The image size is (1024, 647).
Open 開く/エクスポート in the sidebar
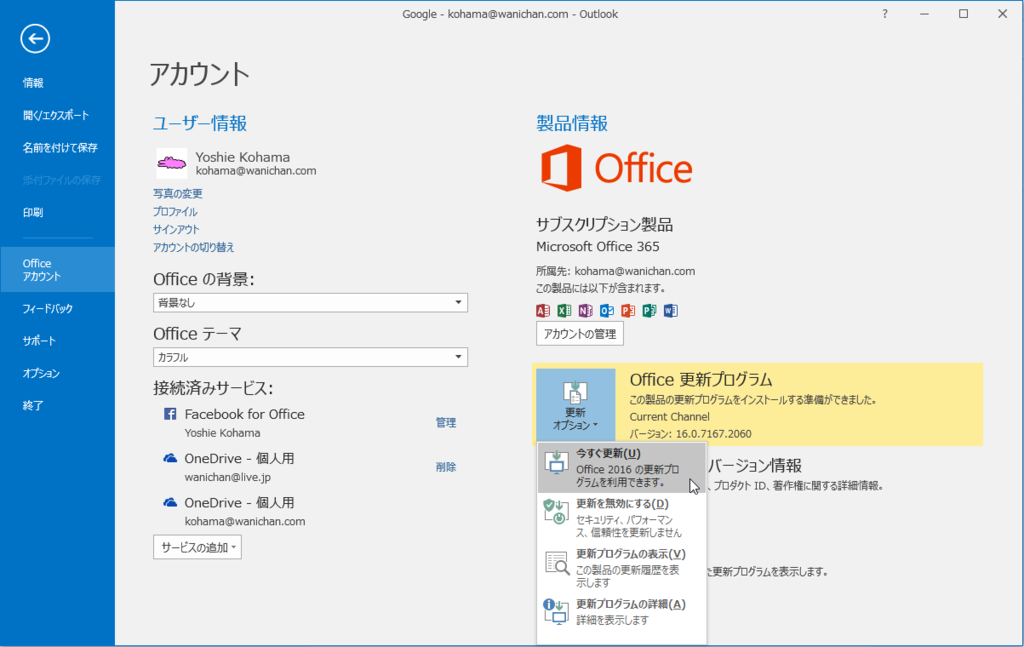pos(57,116)
